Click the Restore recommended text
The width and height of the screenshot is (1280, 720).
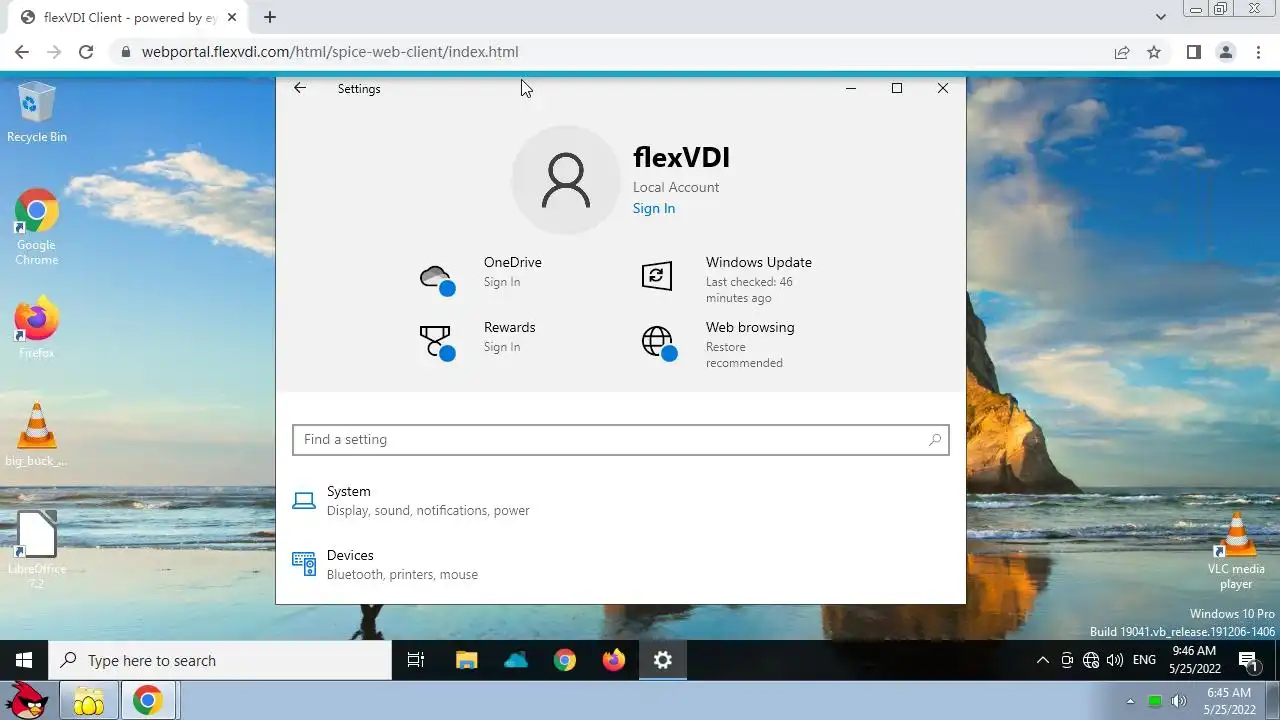pyautogui.click(x=745, y=355)
